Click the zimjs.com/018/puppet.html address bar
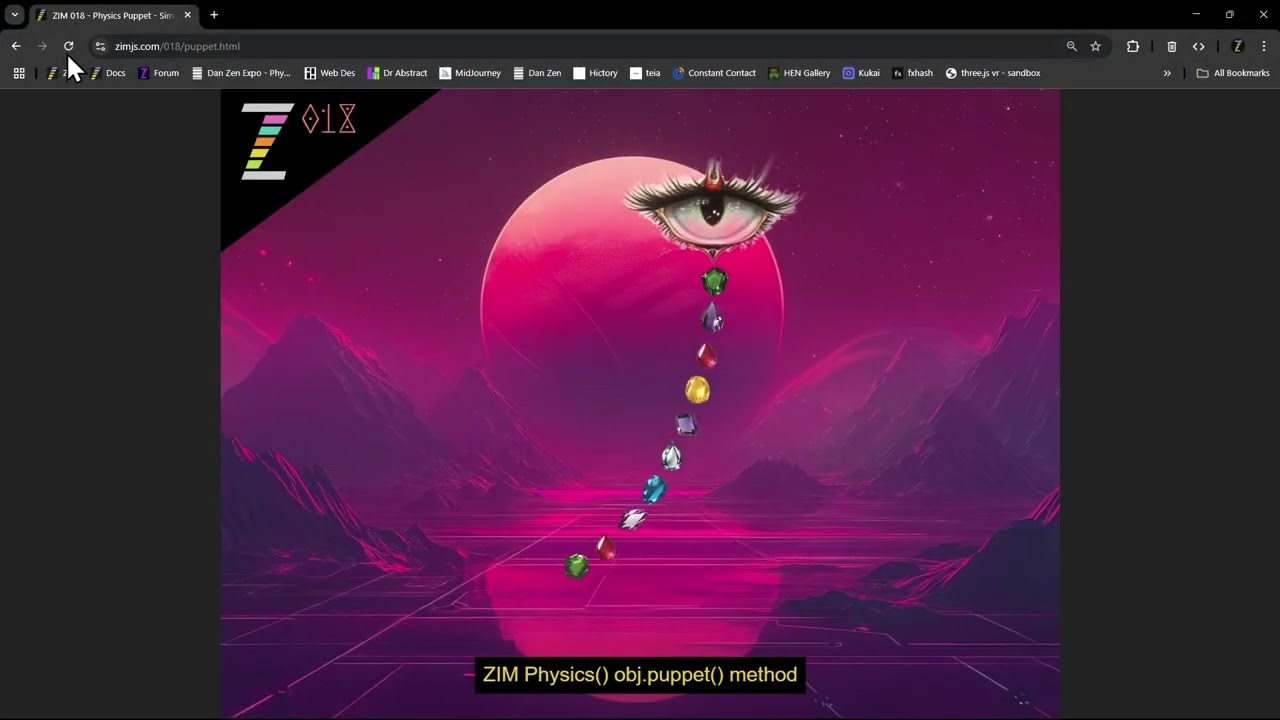The height and width of the screenshot is (720, 1280). pyautogui.click(x=177, y=46)
